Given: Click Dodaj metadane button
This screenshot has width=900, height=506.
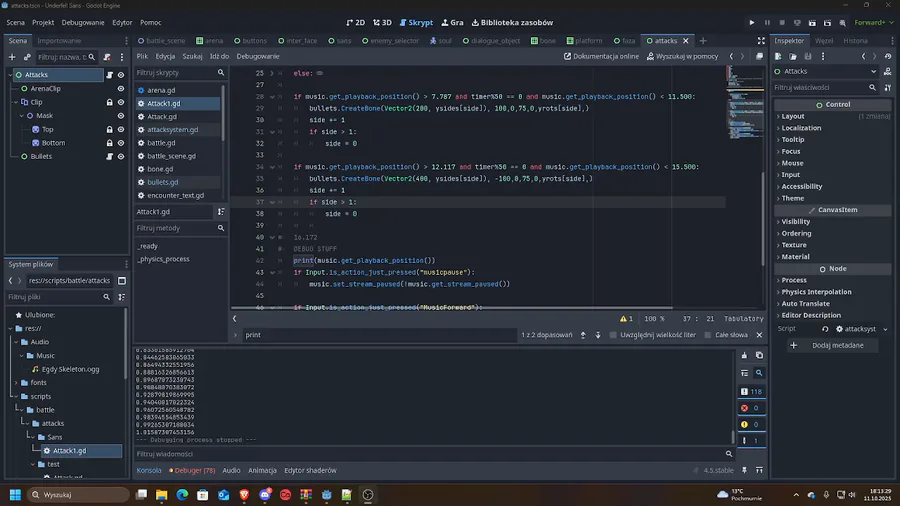Looking at the screenshot, I should 832,345.
